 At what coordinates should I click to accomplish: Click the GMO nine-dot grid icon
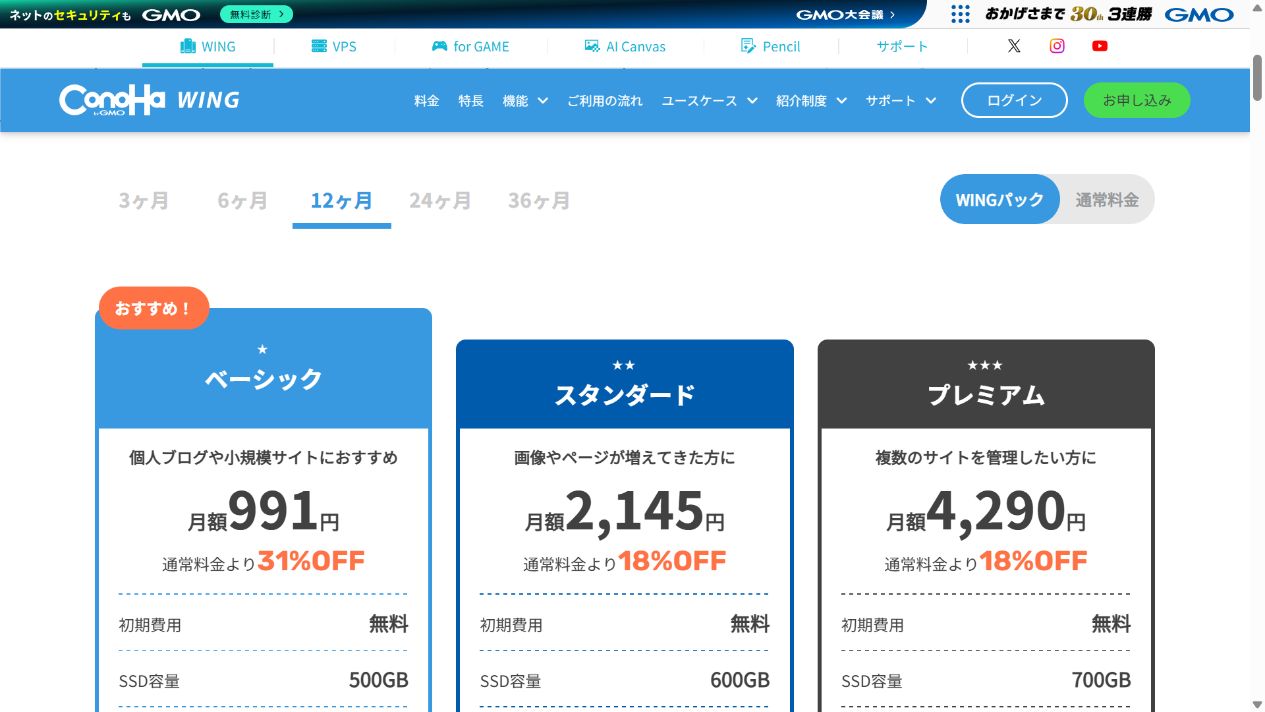[x=960, y=14]
